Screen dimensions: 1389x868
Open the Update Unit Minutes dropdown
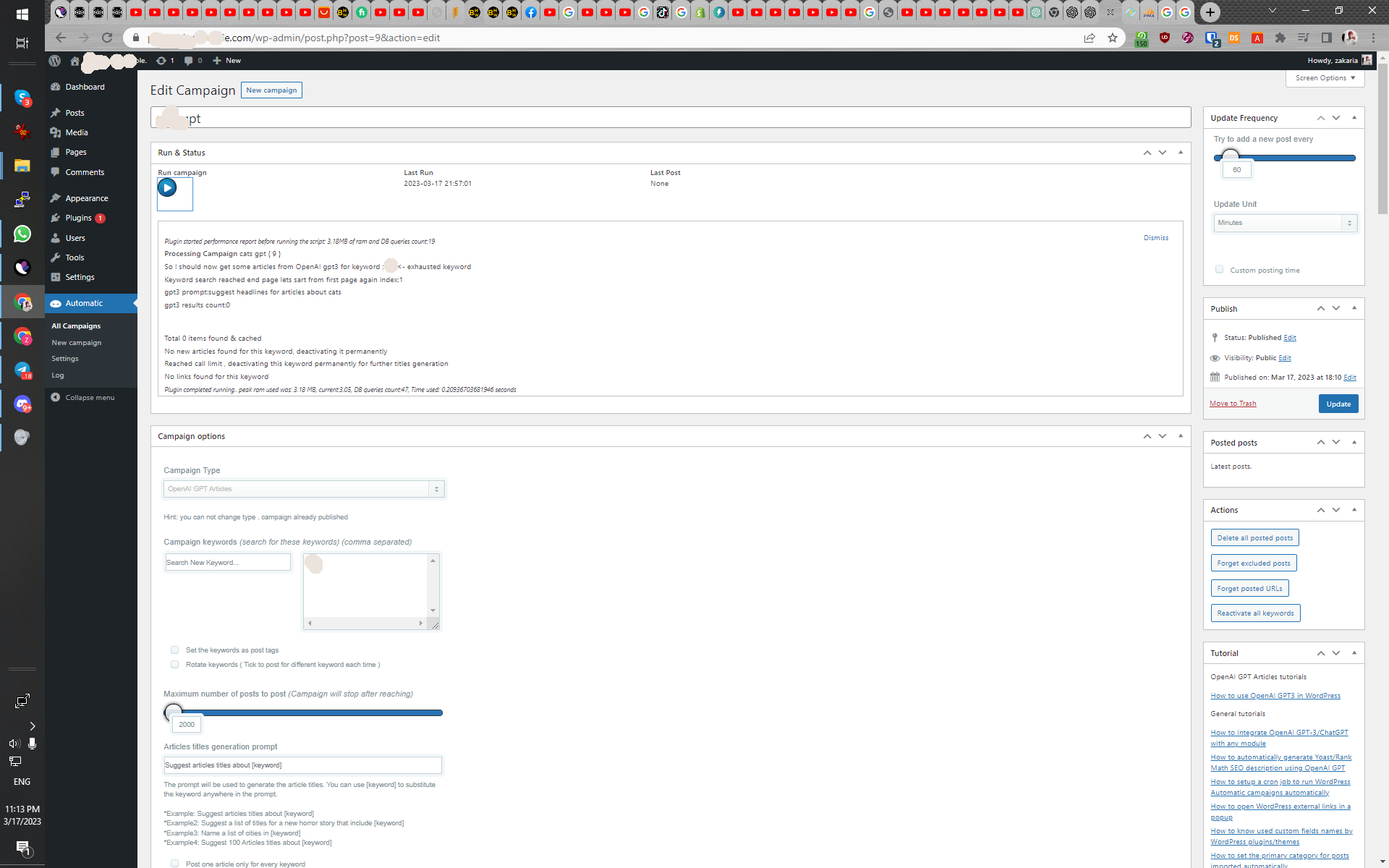point(1285,223)
